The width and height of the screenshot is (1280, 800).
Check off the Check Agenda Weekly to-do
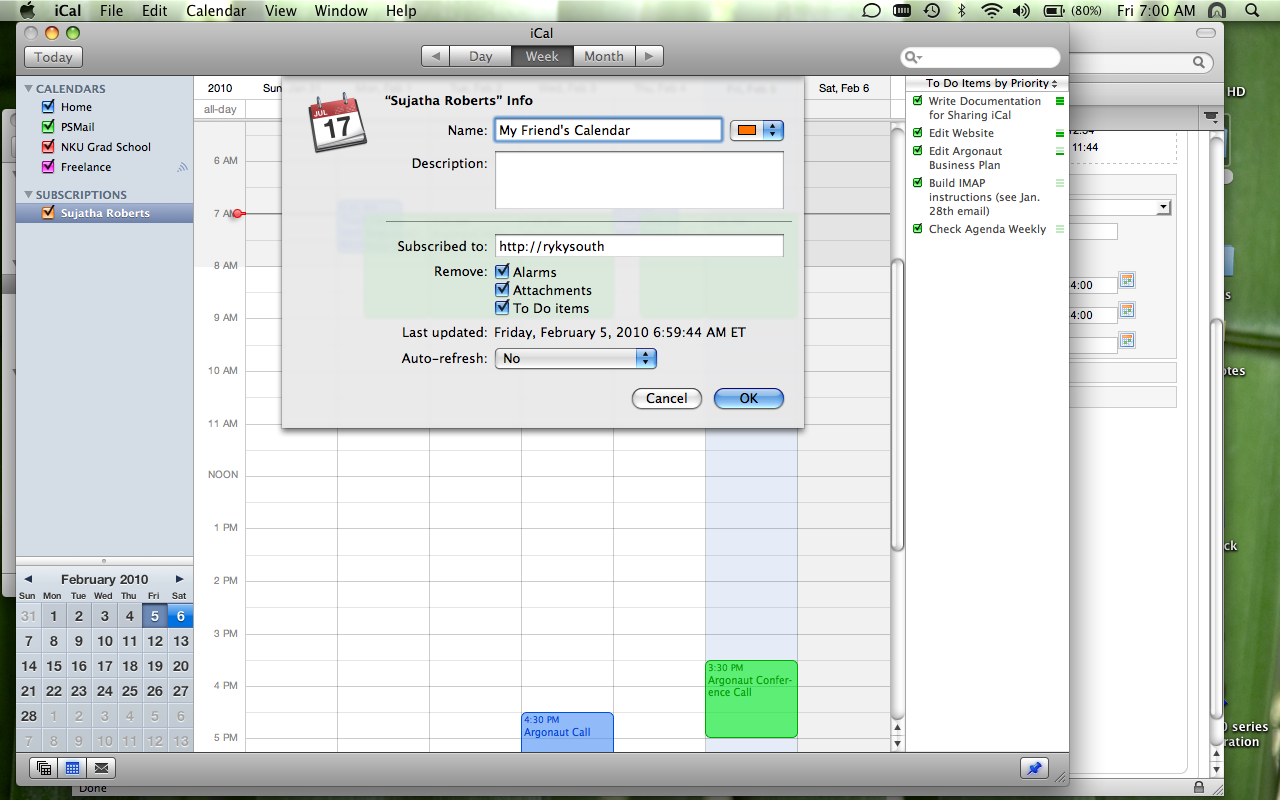pos(918,229)
